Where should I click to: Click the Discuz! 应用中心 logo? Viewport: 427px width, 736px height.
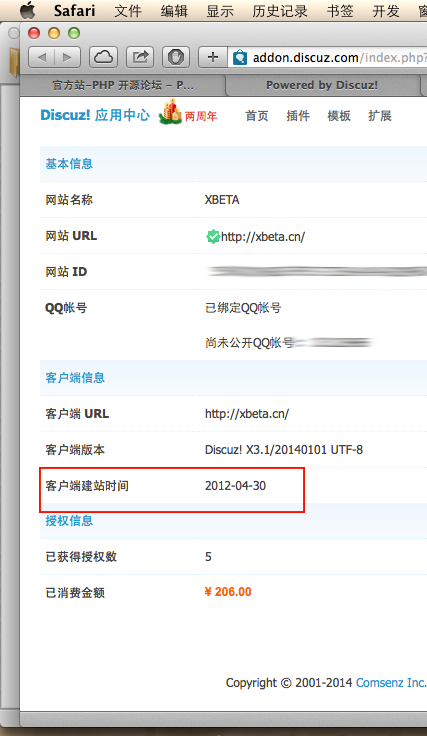[95, 115]
